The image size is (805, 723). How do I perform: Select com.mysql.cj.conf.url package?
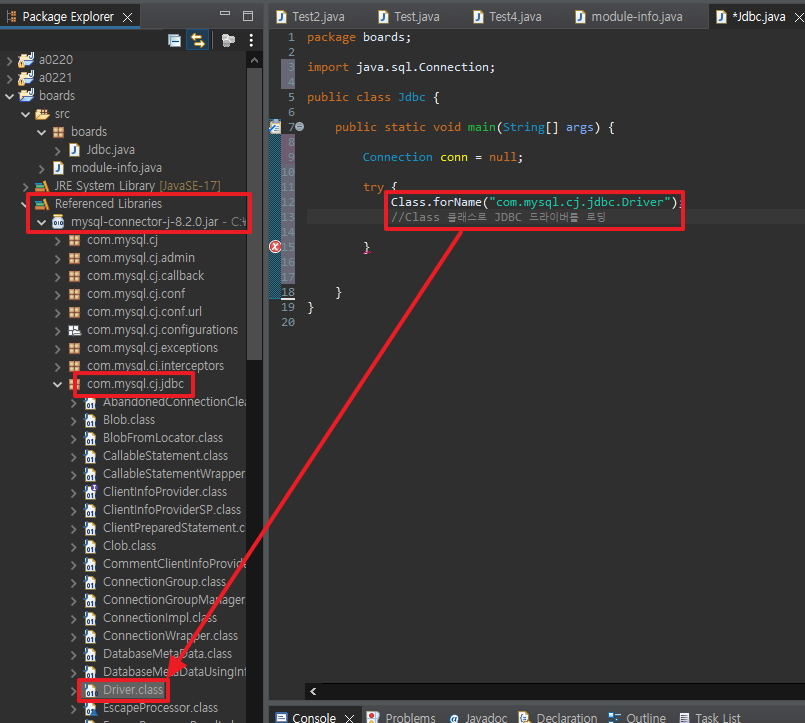[144, 312]
